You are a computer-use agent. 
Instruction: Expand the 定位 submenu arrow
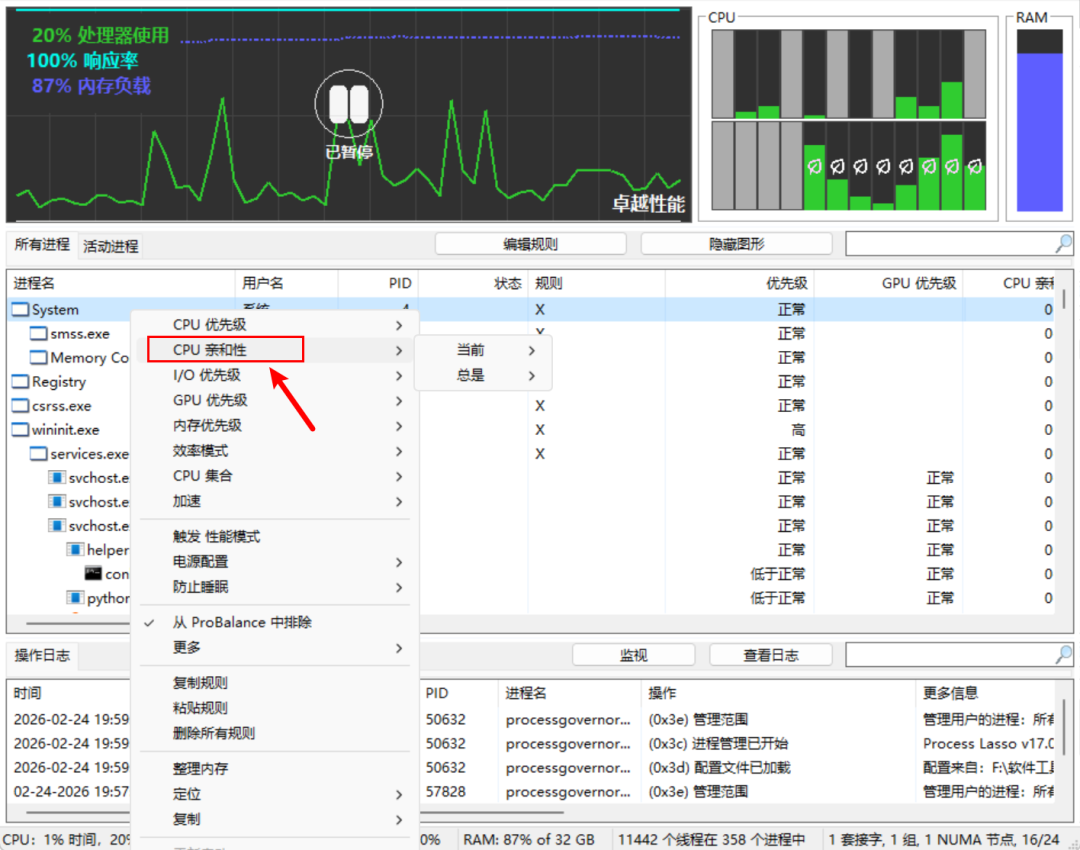pos(399,794)
